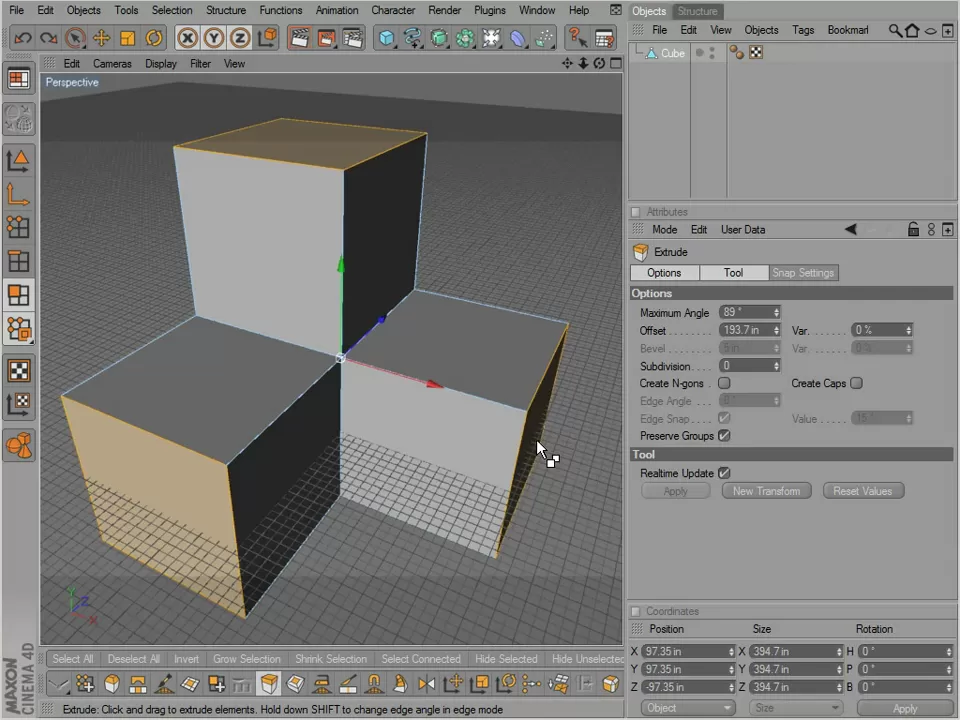Screen dimensions: 960x720
Task: Adjust Maximum Angle stepper arrows
Action: pos(776,312)
